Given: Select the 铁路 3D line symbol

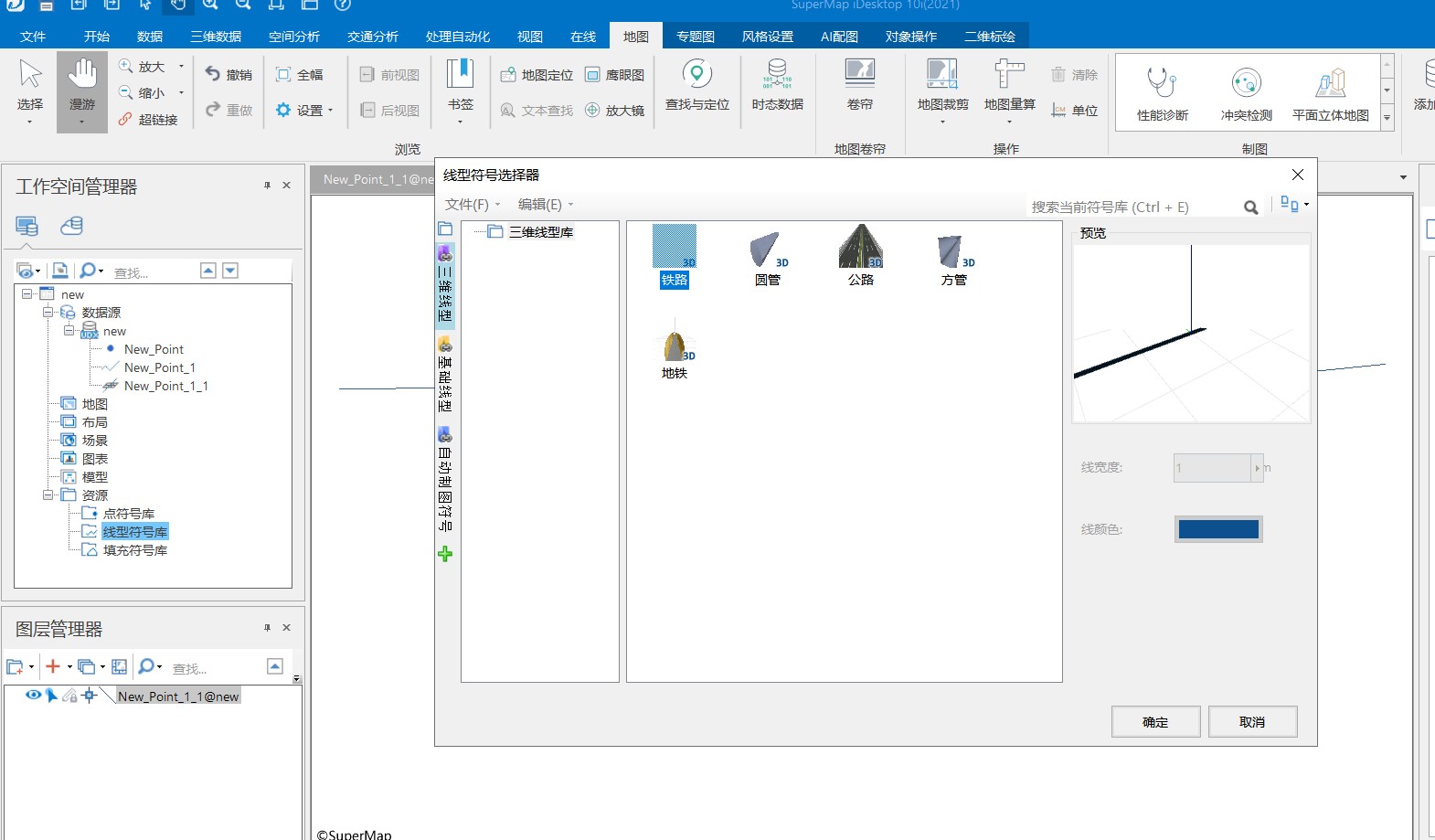Looking at the screenshot, I should click(675, 257).
